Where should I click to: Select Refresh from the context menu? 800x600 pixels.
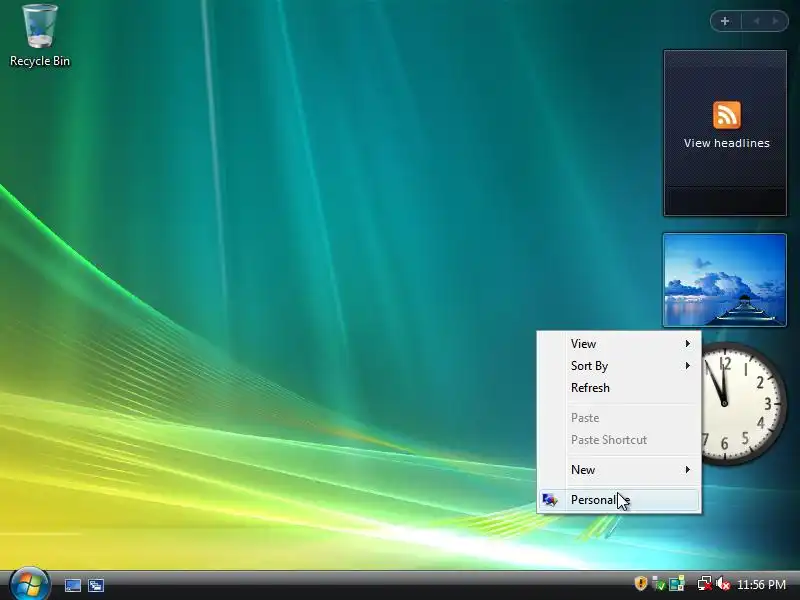click(619, 388)
